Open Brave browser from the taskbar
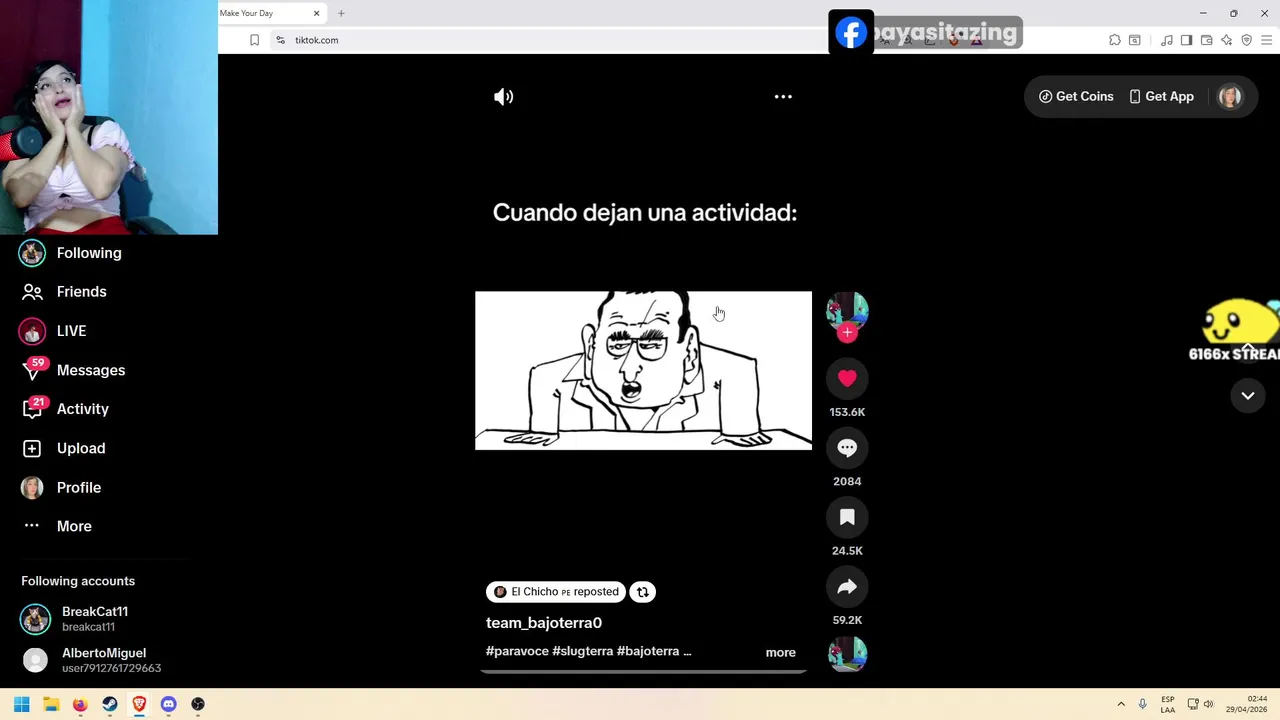This screenshot has width=1280, height=720. click(x=139, y=704)
